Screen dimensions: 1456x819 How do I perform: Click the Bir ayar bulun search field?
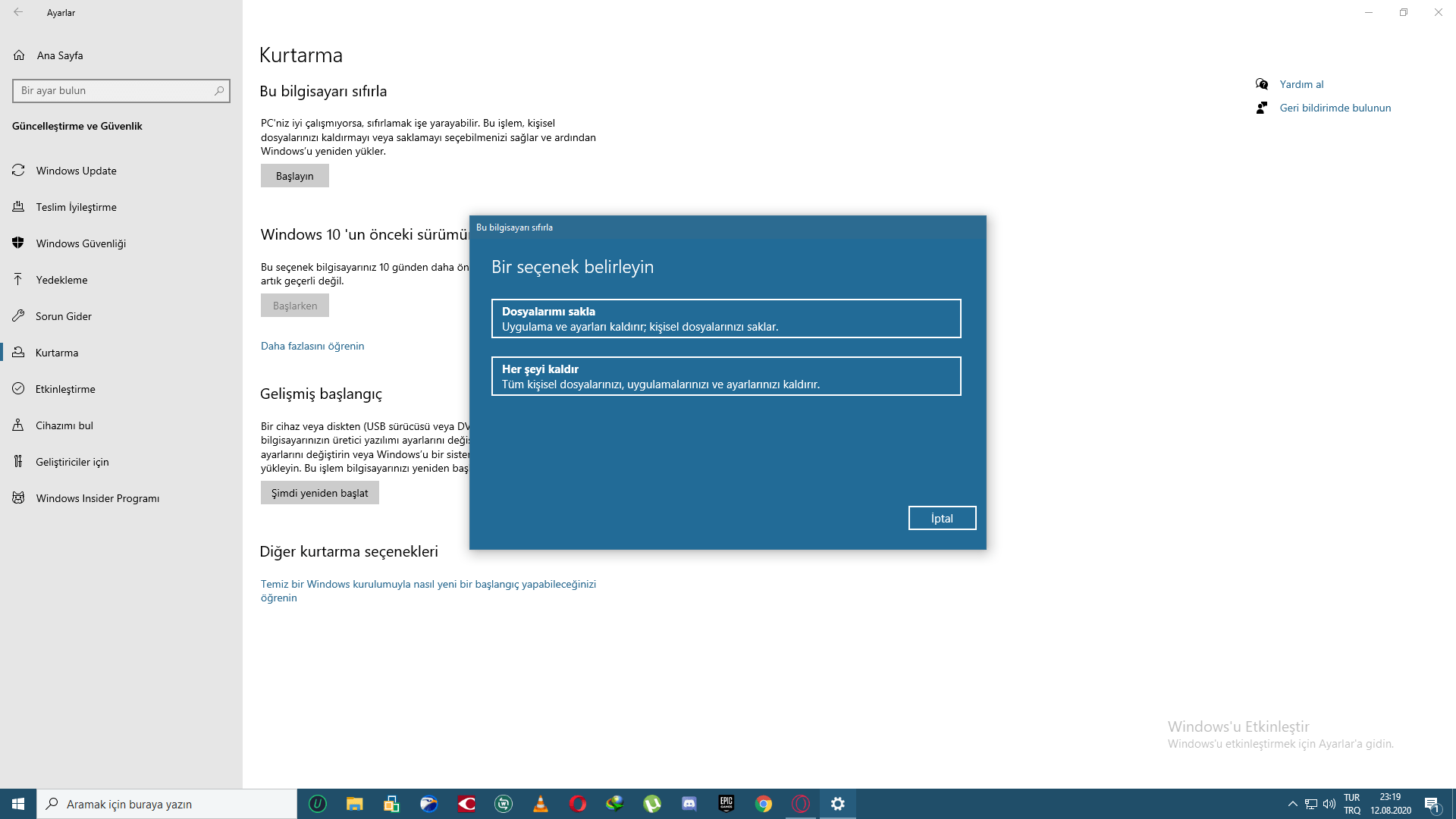pyautogui.click(x=114, y=90)
